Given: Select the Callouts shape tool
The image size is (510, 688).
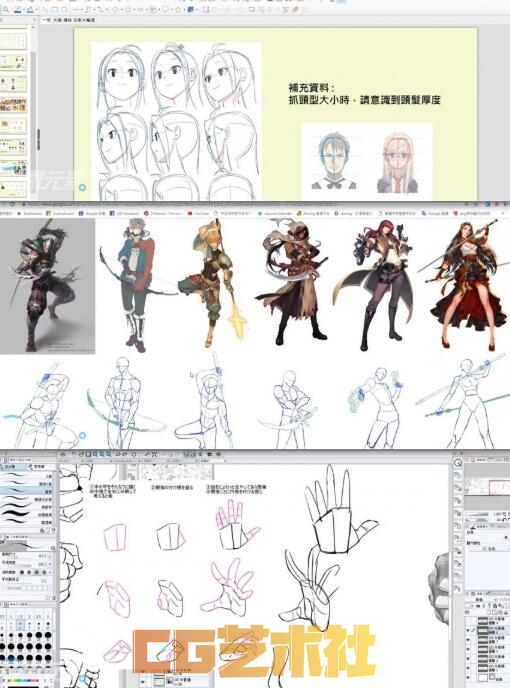Looking at the screenshot, I should 165,10.
